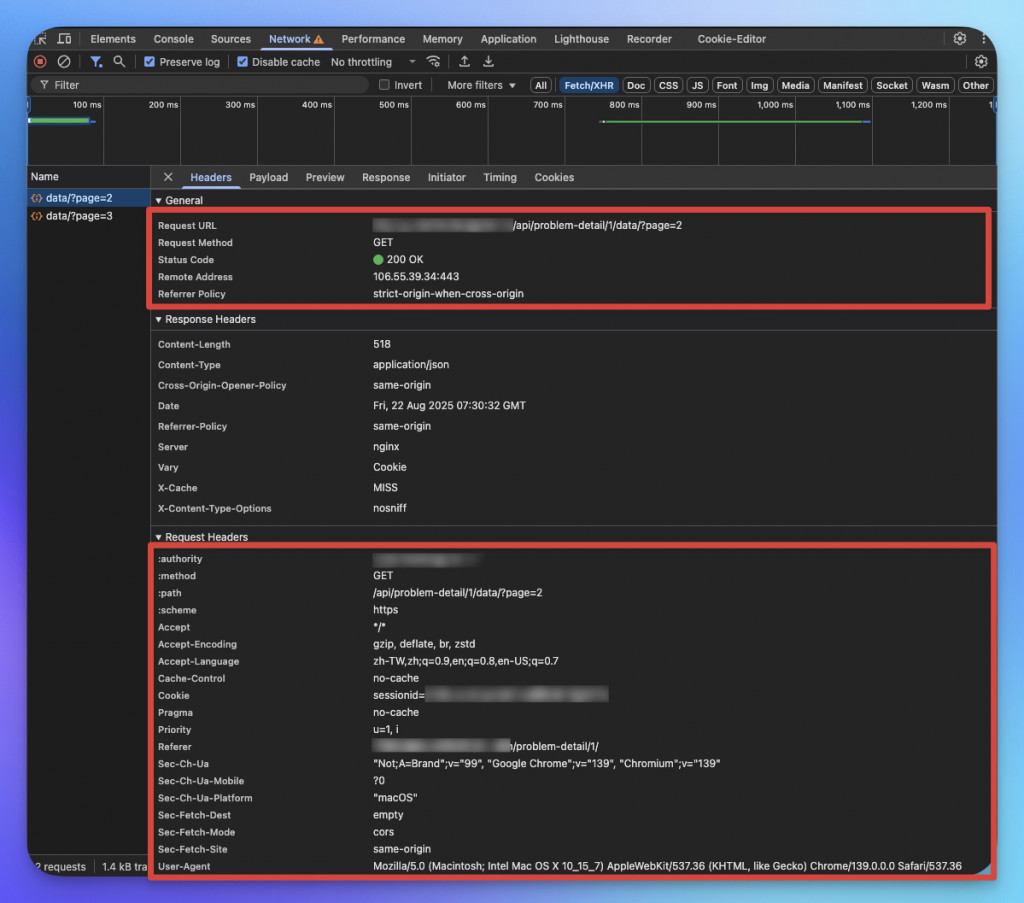The width and height of the screenshot is (1024, 903).
Task: Select the Payload detail tab
Action: point(268,178)
